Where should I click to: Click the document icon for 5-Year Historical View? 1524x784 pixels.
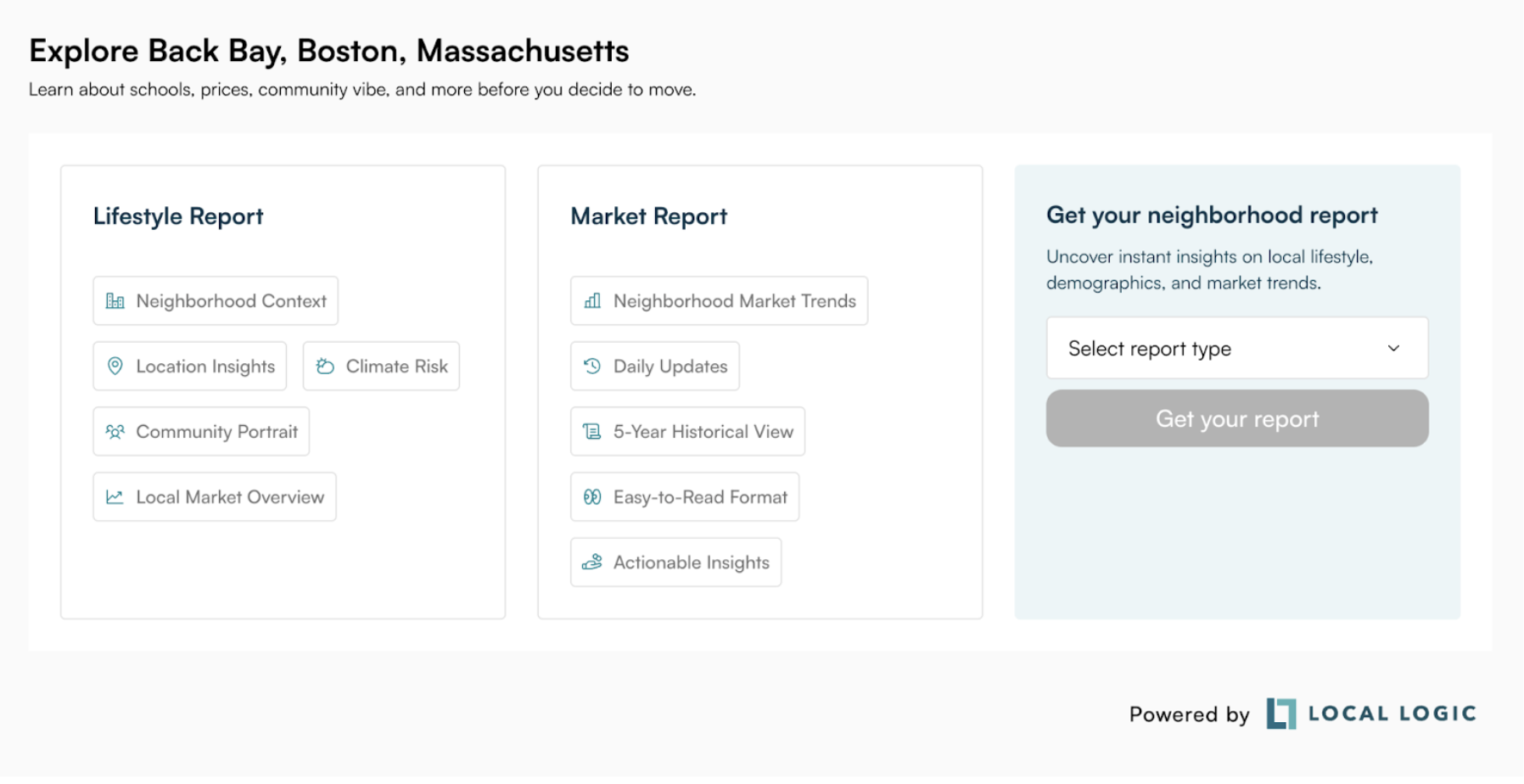(x=592, y=432)
